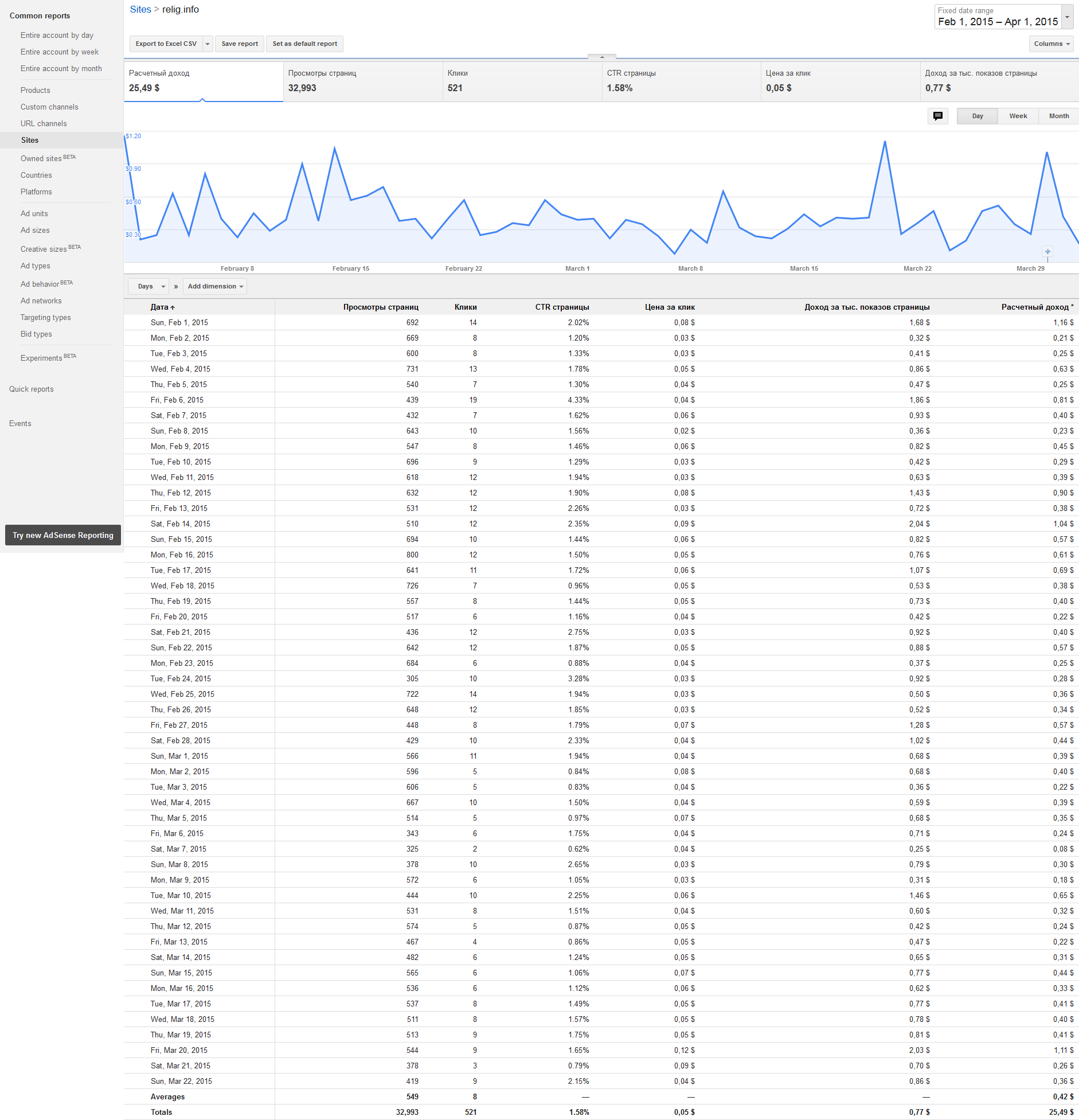Open the chart annotations speech bubble icon
This screenshot has width=1079, height=1120.
(937, 116)
